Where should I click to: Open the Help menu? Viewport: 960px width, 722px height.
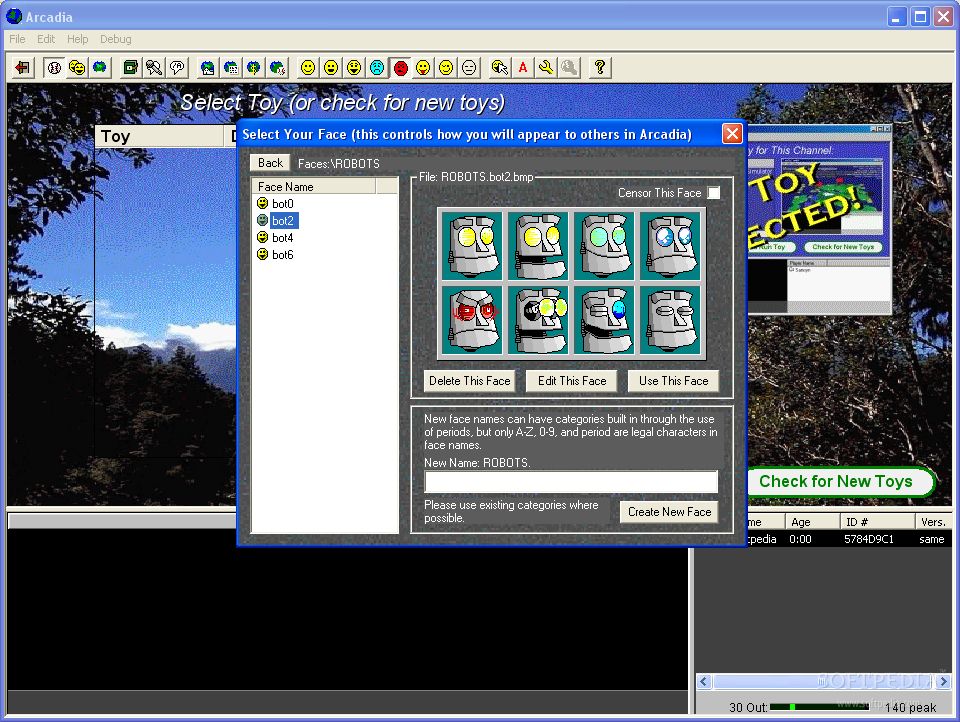(x=78, y=39)
